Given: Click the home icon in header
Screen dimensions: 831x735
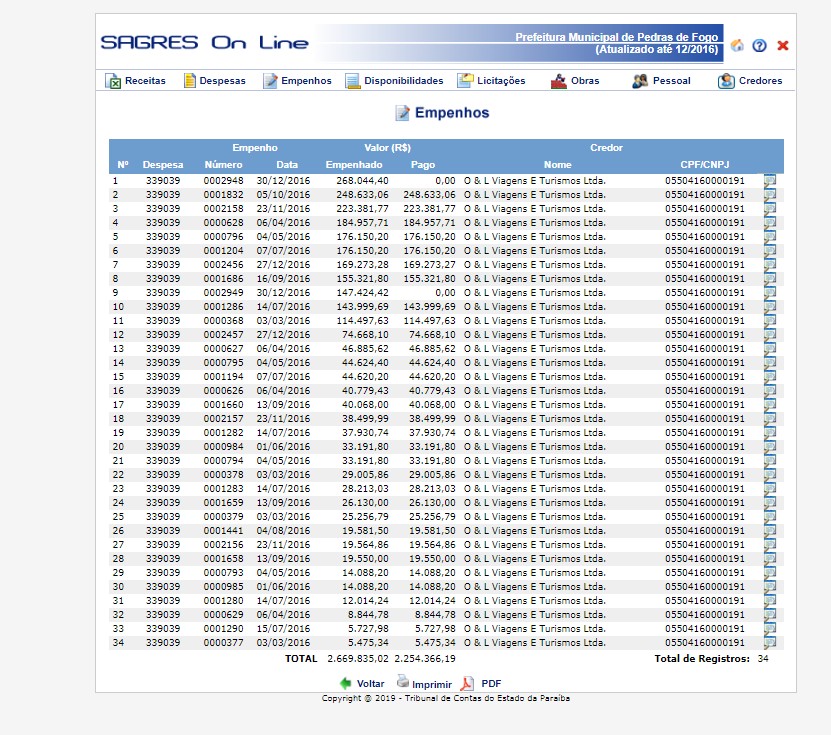Looking at the screenshot, I should click(x=737, y=46).
